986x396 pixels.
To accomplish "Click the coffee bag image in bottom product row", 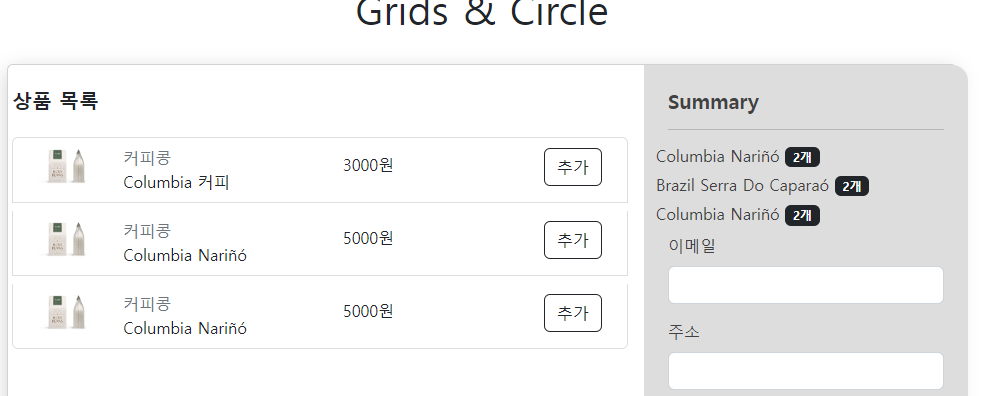I will tap(67, 312).
